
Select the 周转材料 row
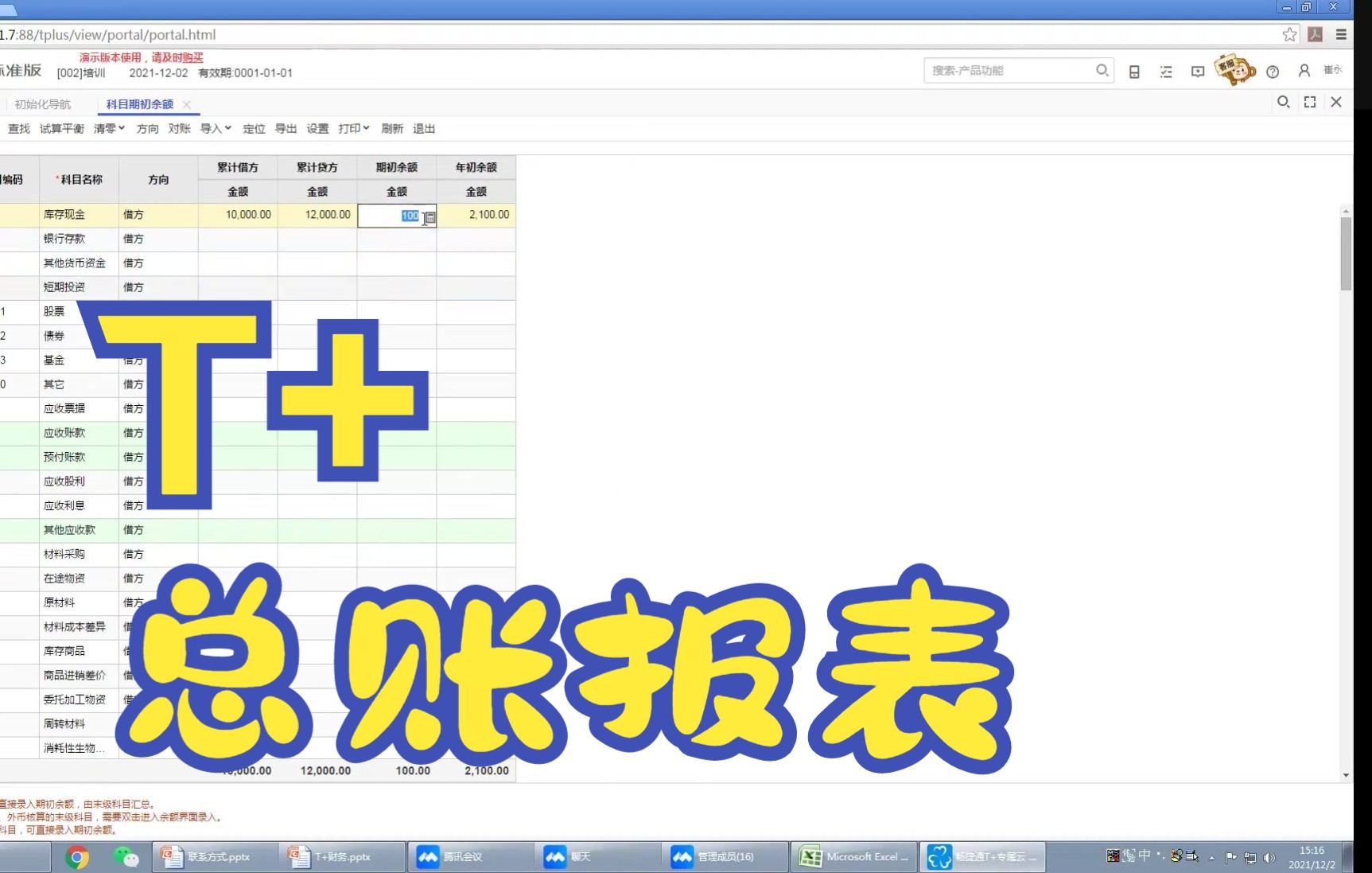64,724
